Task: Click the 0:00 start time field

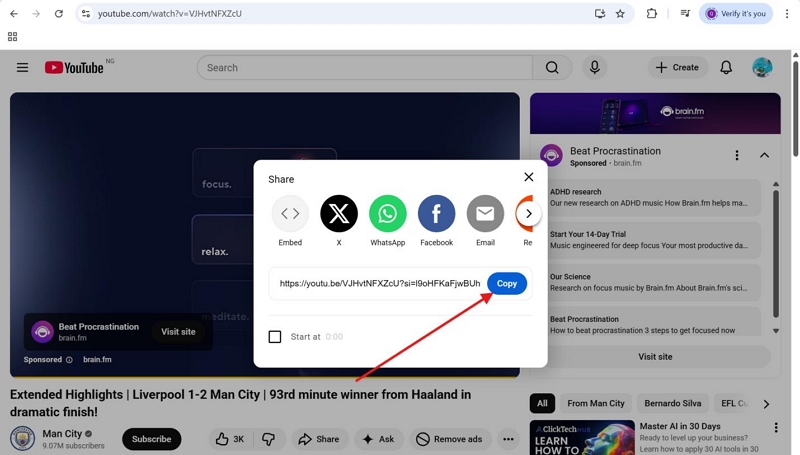Action: coord(334,337)
